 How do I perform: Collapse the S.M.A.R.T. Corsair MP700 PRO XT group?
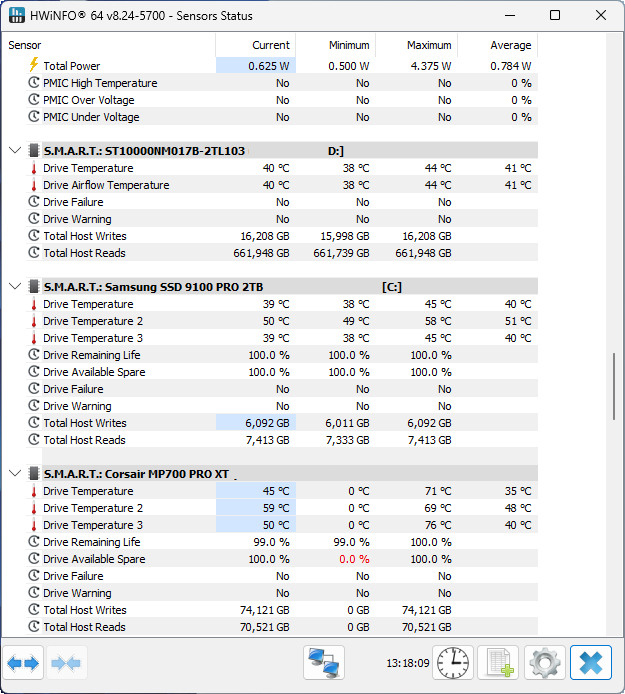(x=15, y=474)
